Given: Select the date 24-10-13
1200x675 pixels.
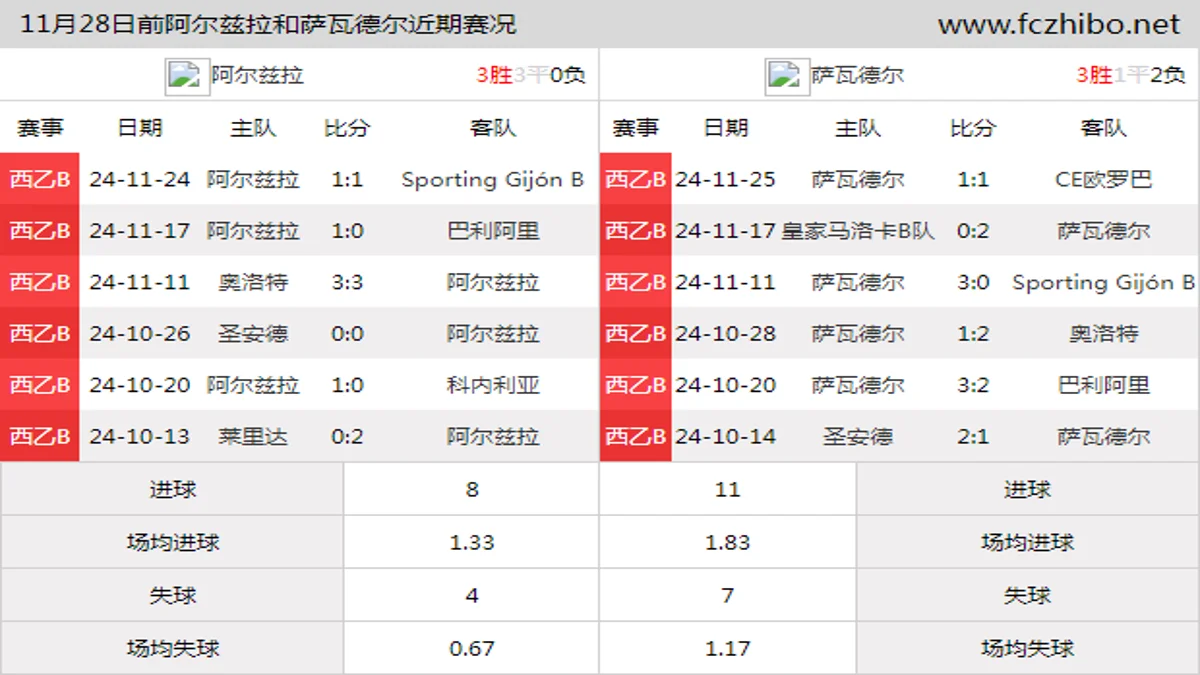Looking at the screenshot, I should click(139, 437).
